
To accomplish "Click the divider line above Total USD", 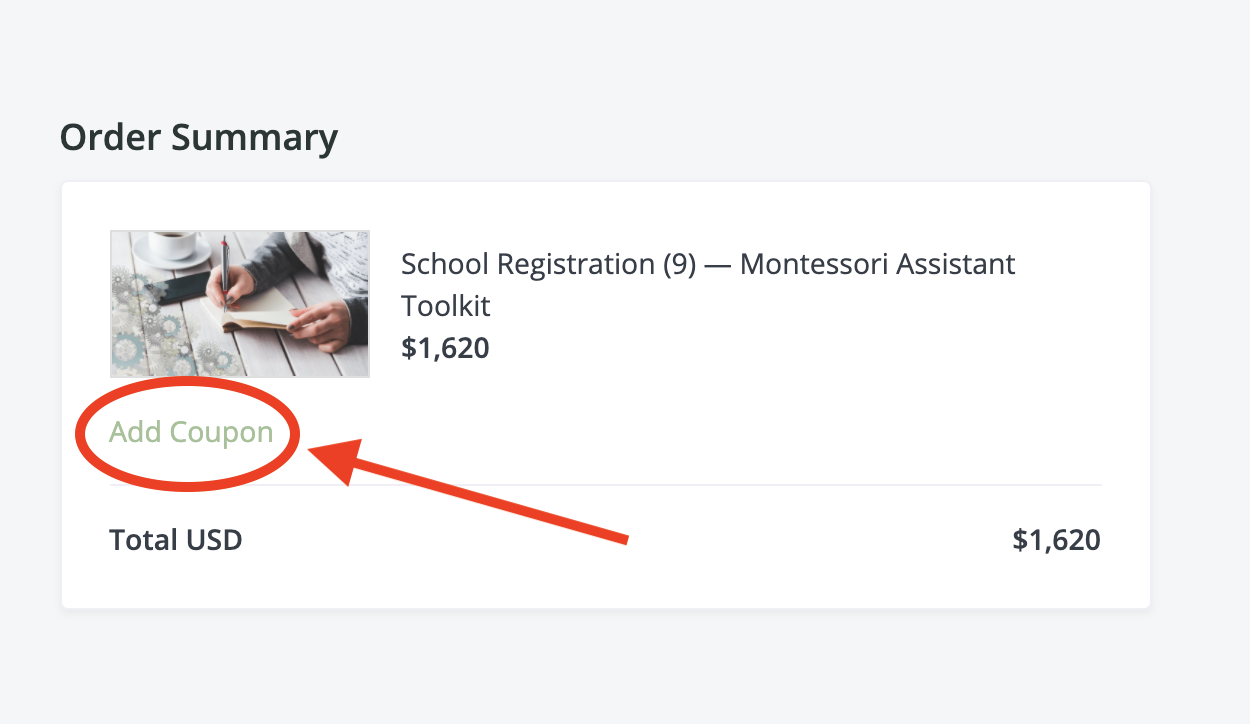I will 605,485.
